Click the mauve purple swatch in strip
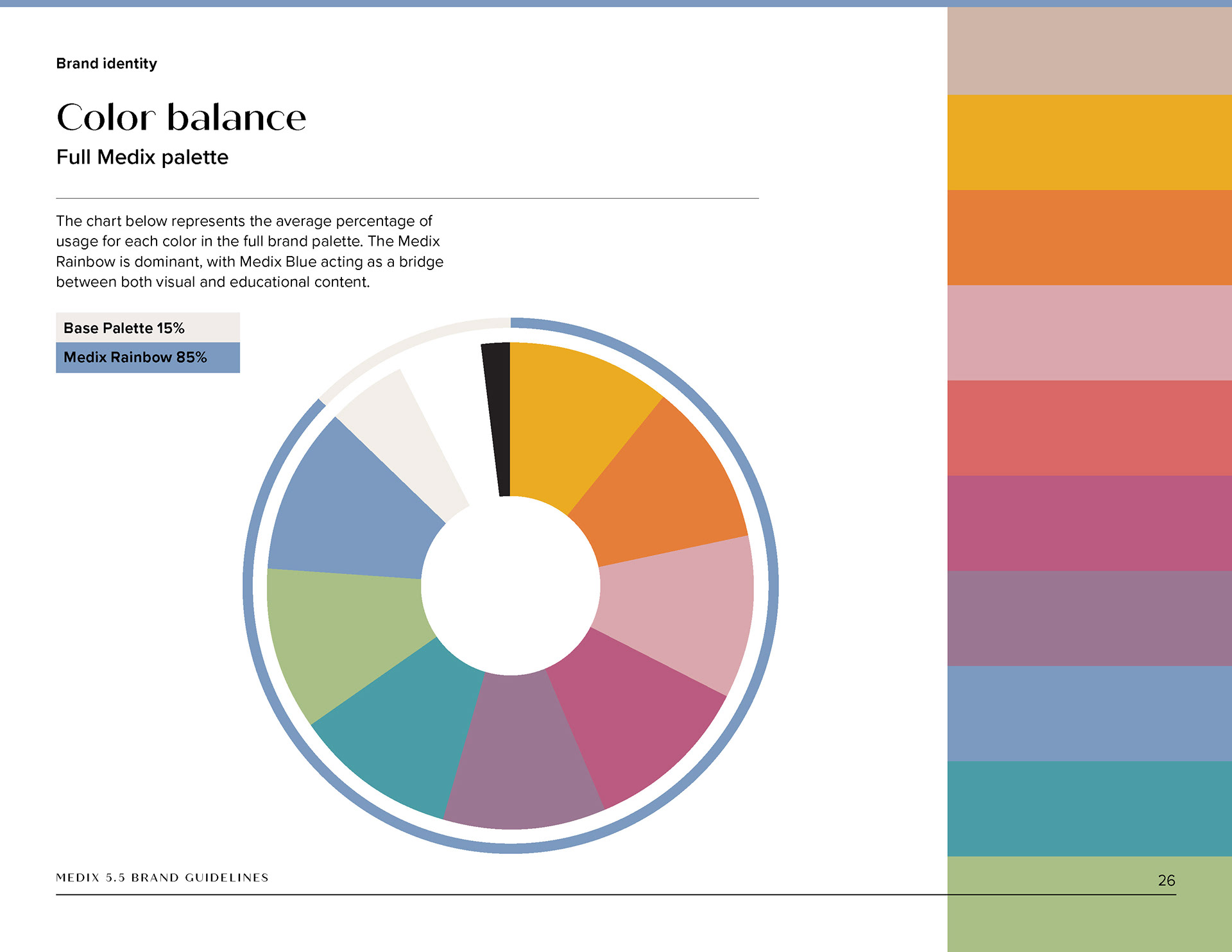1232x952 pixels. click(1089, 618)
